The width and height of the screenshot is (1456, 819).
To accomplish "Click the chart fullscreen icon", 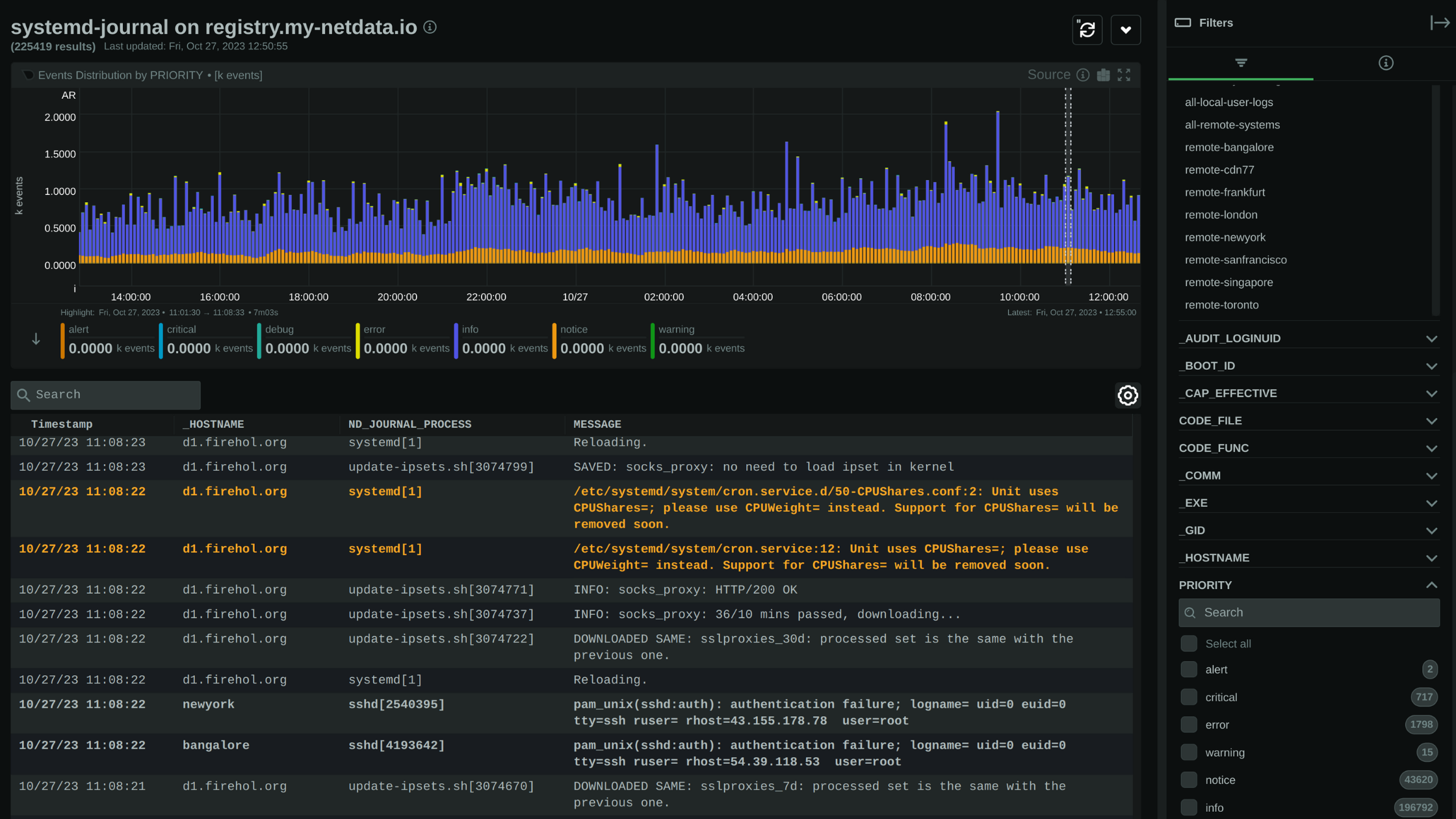I will coord(1124,75).
